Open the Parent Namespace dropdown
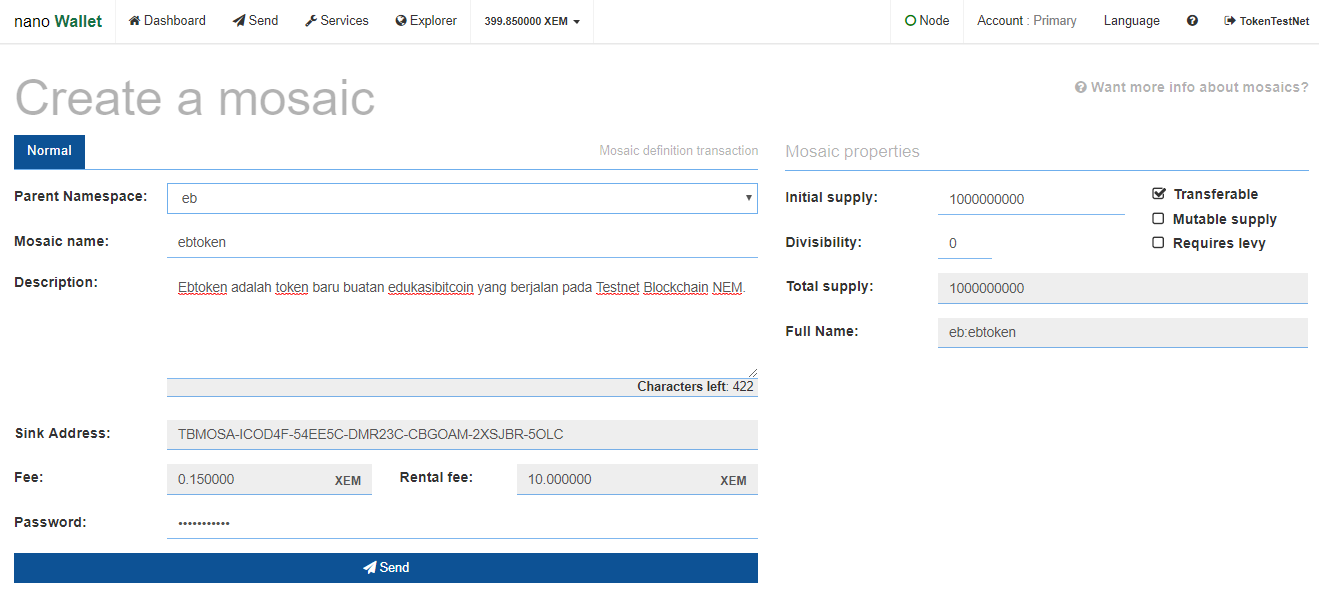Image resolution: width=1319 pixels, height=607 pixels. click(x=462, y=198)
